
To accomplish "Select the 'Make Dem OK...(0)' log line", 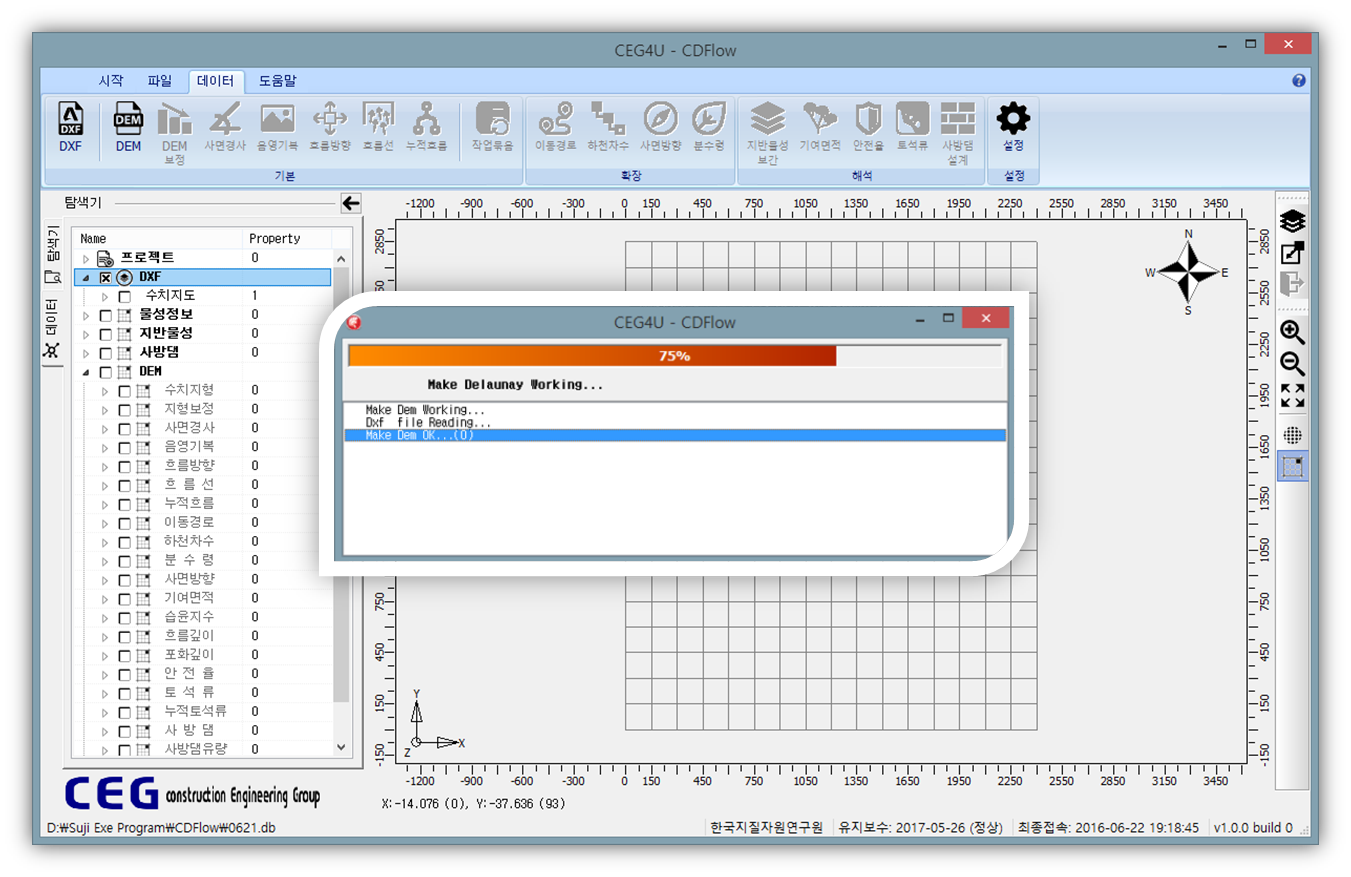I will (675, 436).
